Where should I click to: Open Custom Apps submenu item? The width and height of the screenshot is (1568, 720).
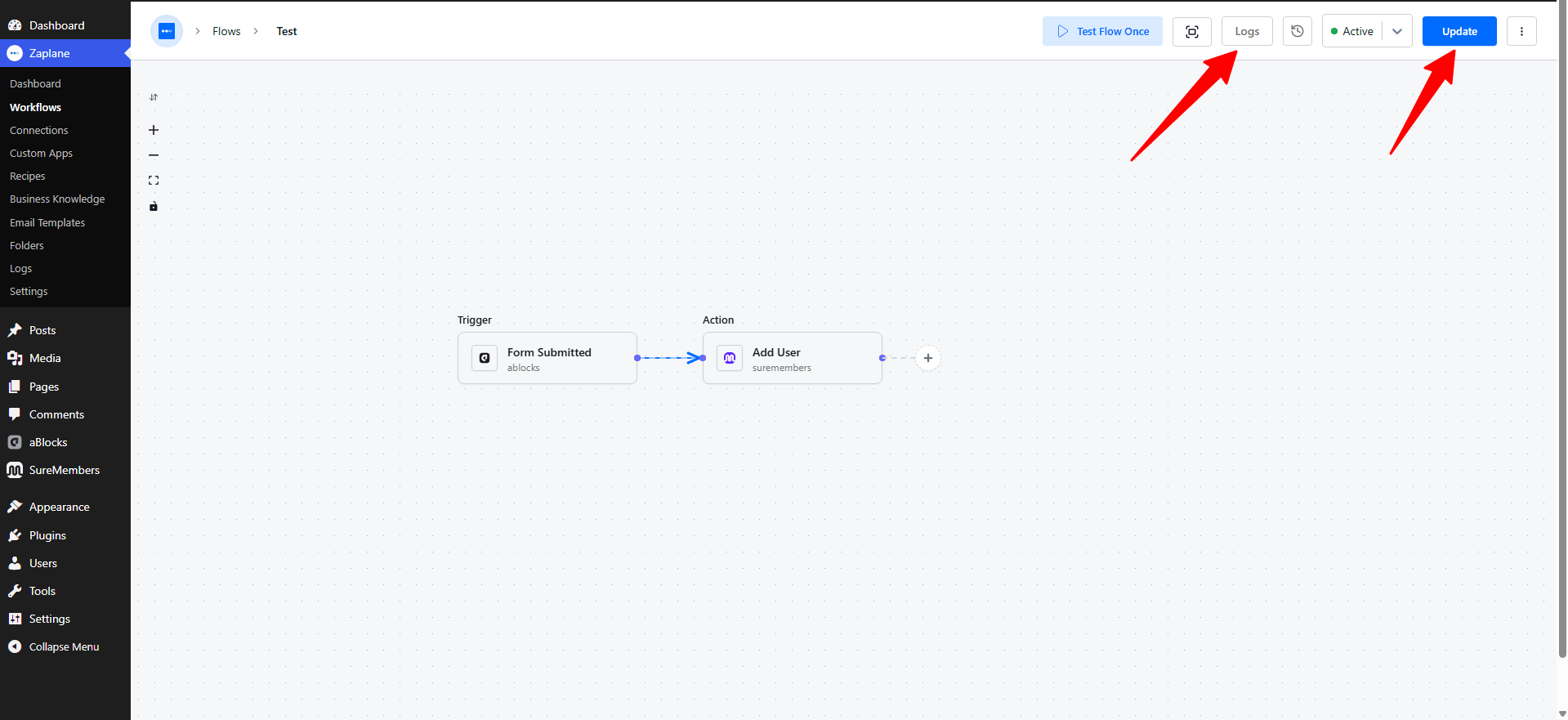(41, 153)
